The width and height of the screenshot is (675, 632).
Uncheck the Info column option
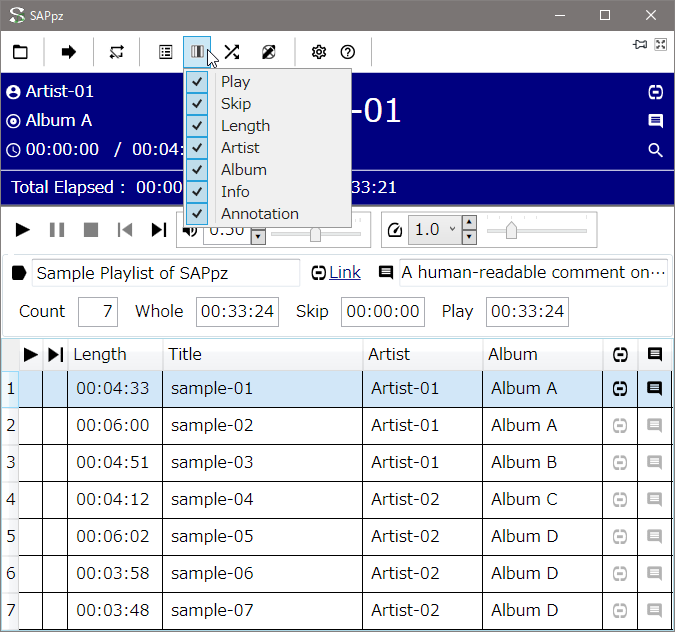(x=268, y=192)
